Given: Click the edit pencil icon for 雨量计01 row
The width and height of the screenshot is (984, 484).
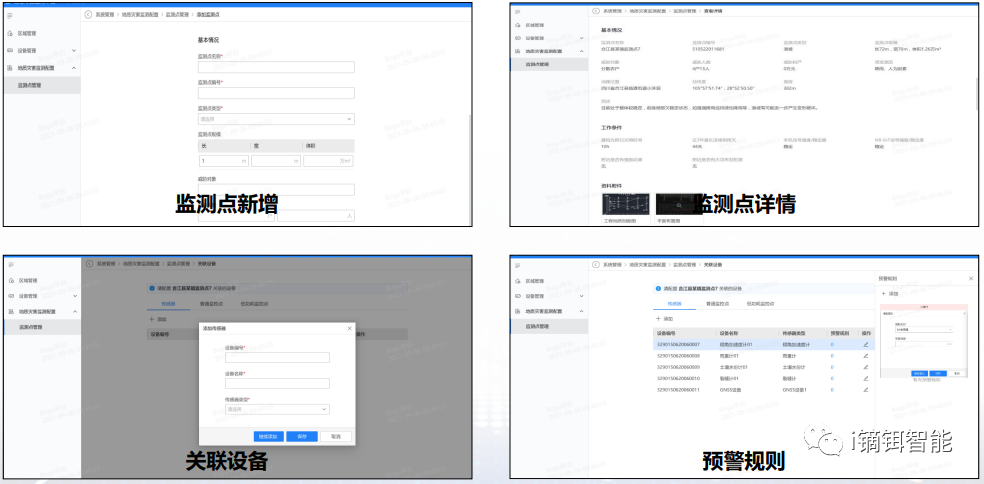Looking at the screenshot, I should pyautogui.click(x=866, y=355).
